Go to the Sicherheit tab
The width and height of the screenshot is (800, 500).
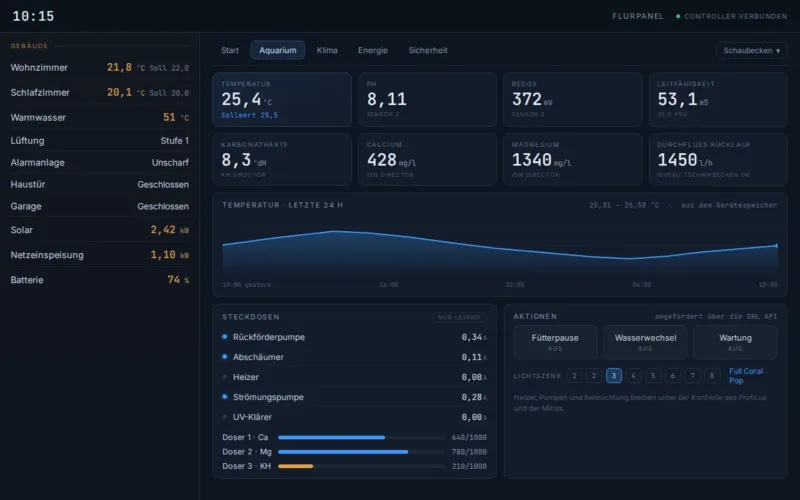[x=428, y=51]
